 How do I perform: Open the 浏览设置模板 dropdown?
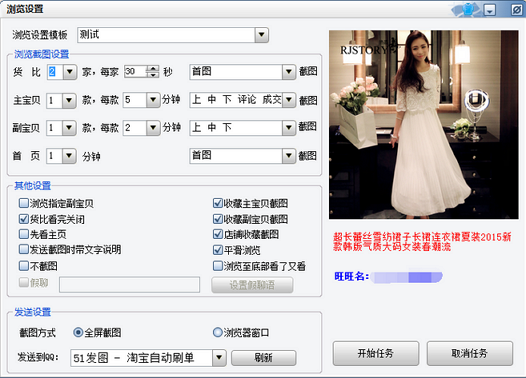(261, 35)
